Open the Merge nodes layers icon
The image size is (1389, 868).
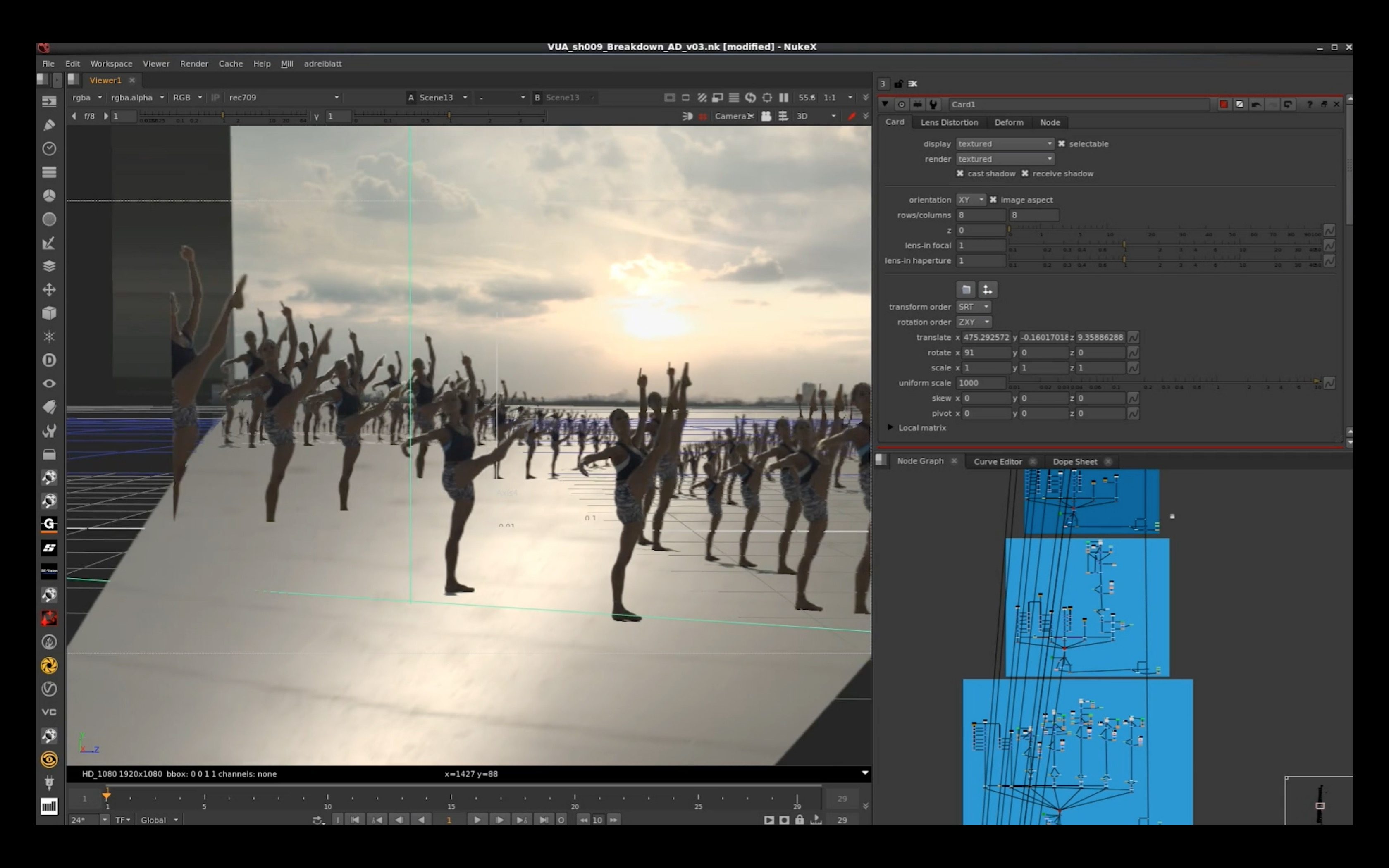click(49, 266)
